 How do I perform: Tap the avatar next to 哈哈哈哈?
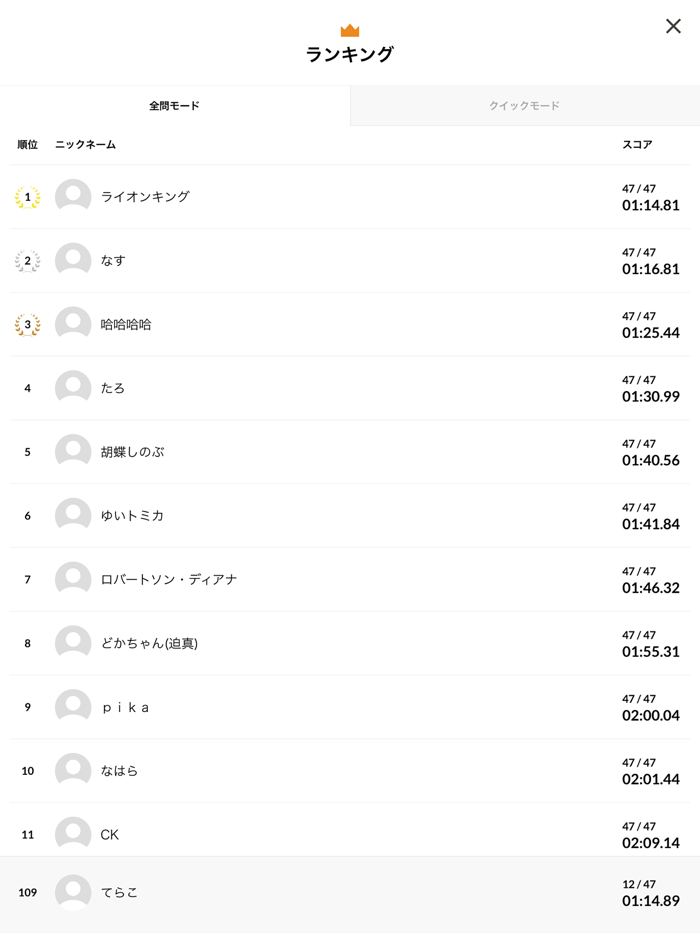pos(73,325)
